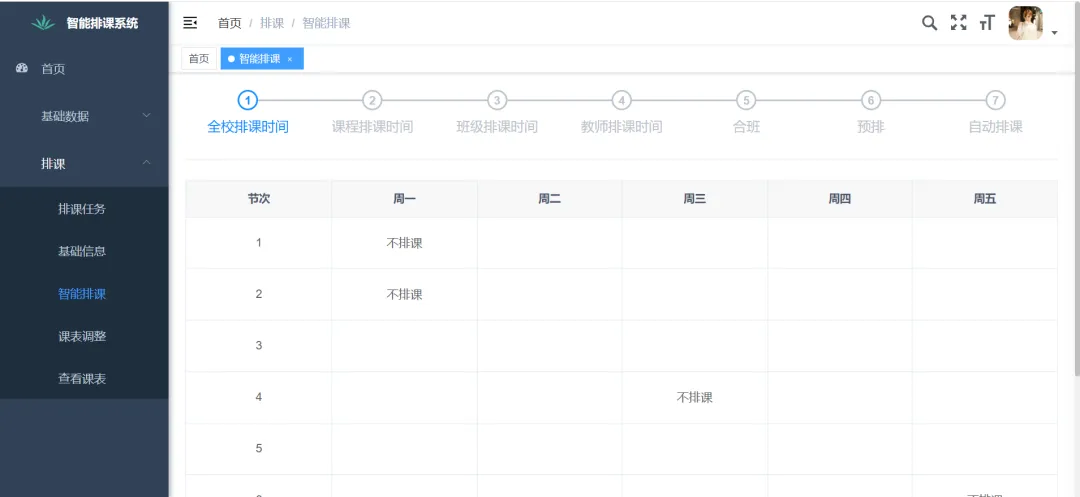This screenshot has width=1080, height=497.
Task: Click the lotus logo in sidebar header
Action: pos(43,23)
